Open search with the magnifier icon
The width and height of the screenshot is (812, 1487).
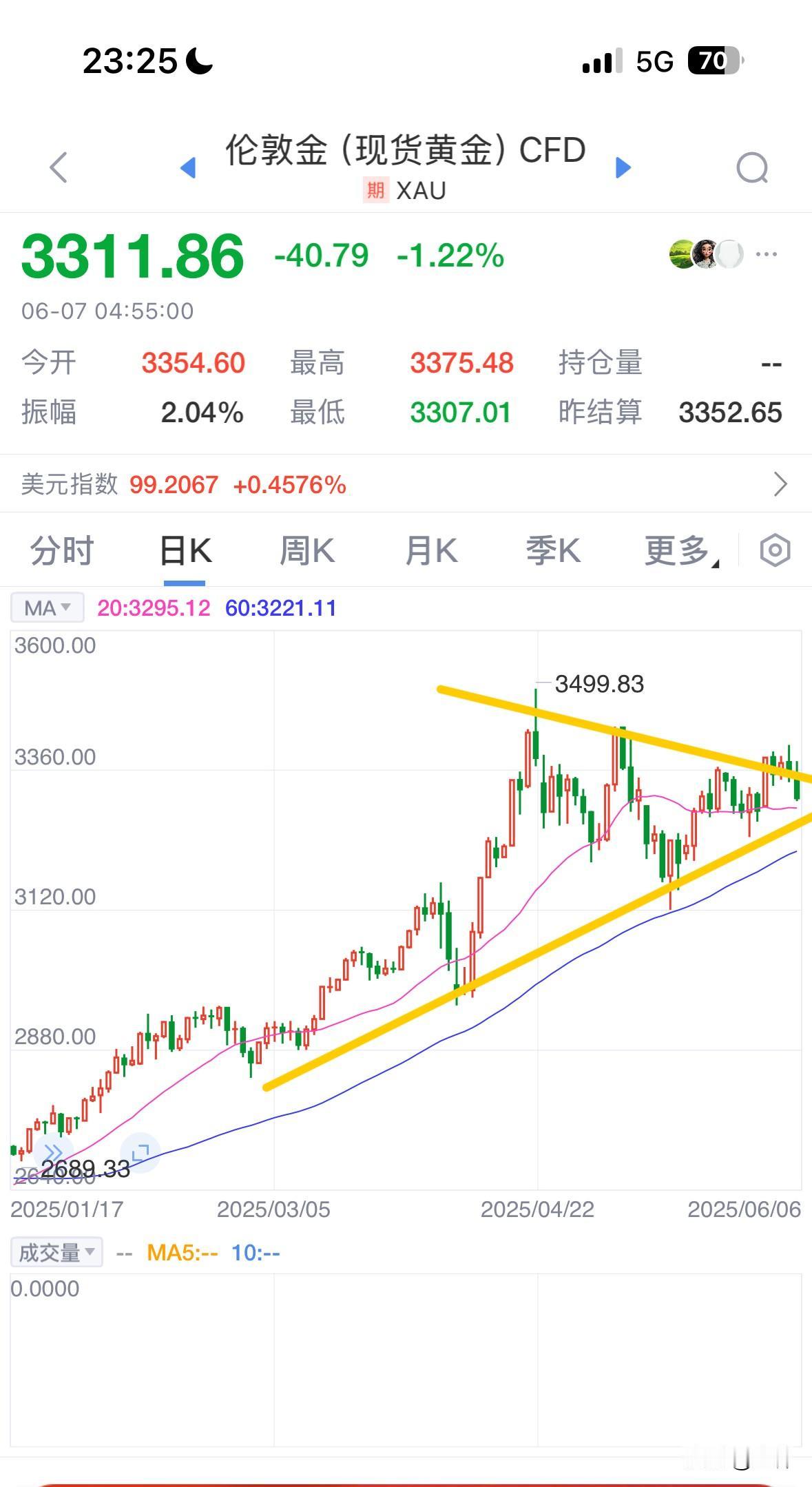[752, 167]
